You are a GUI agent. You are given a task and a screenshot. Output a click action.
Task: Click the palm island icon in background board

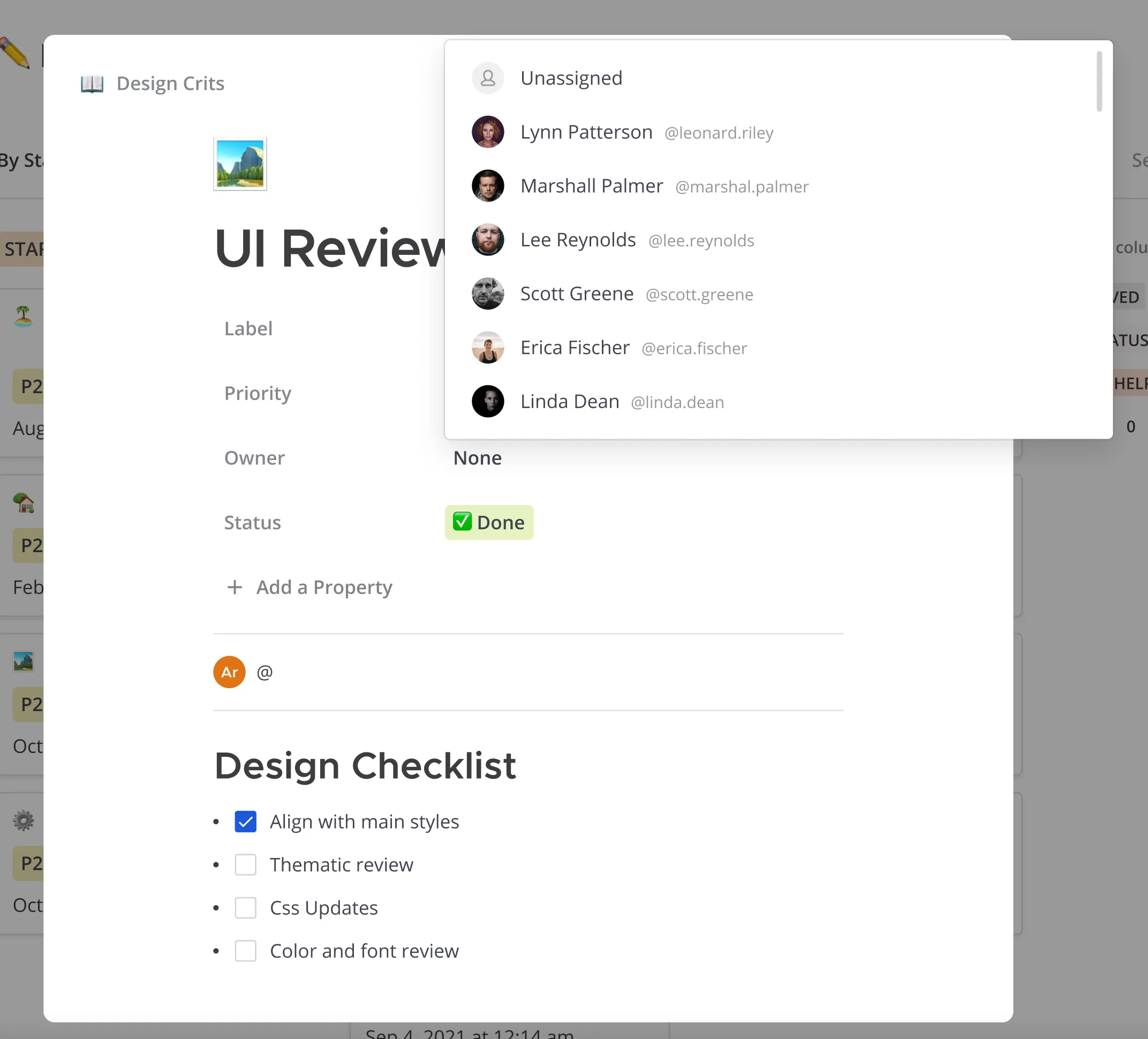[x=24, y=315]
